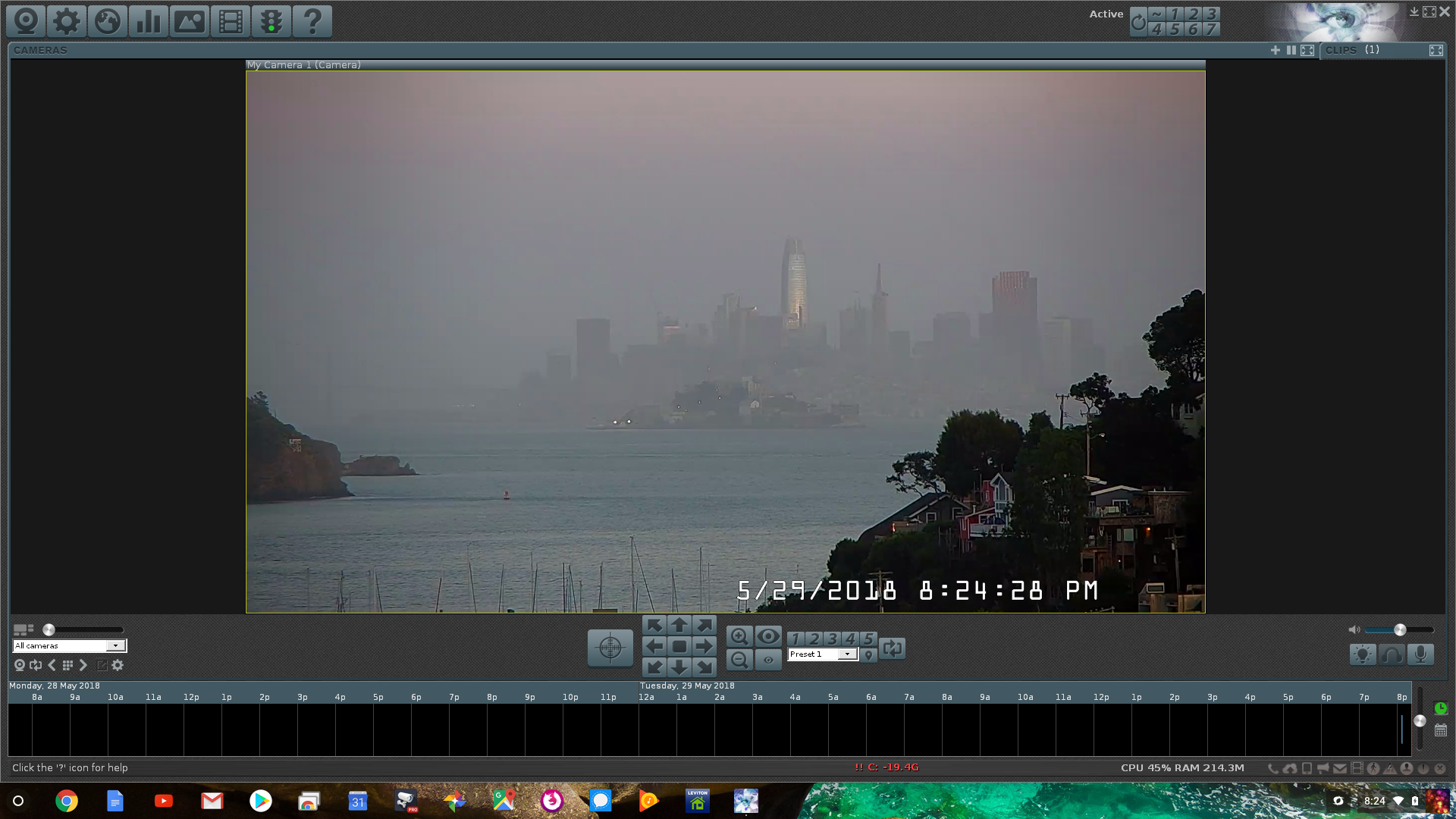The width and height of the screenshot is (1456, 819).
Task: Select the temporary profile tilde button
Action: [x=1156, y=14]
